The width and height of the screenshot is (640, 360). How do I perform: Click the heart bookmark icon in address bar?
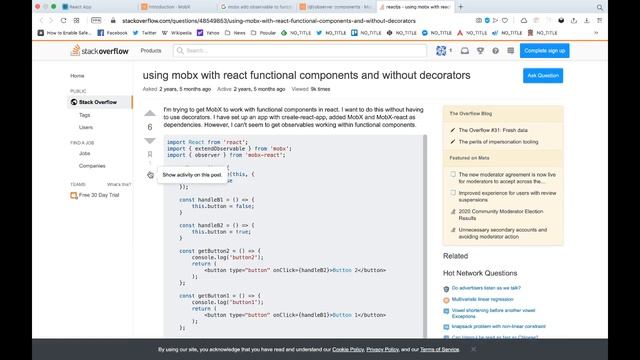point(505,20)
